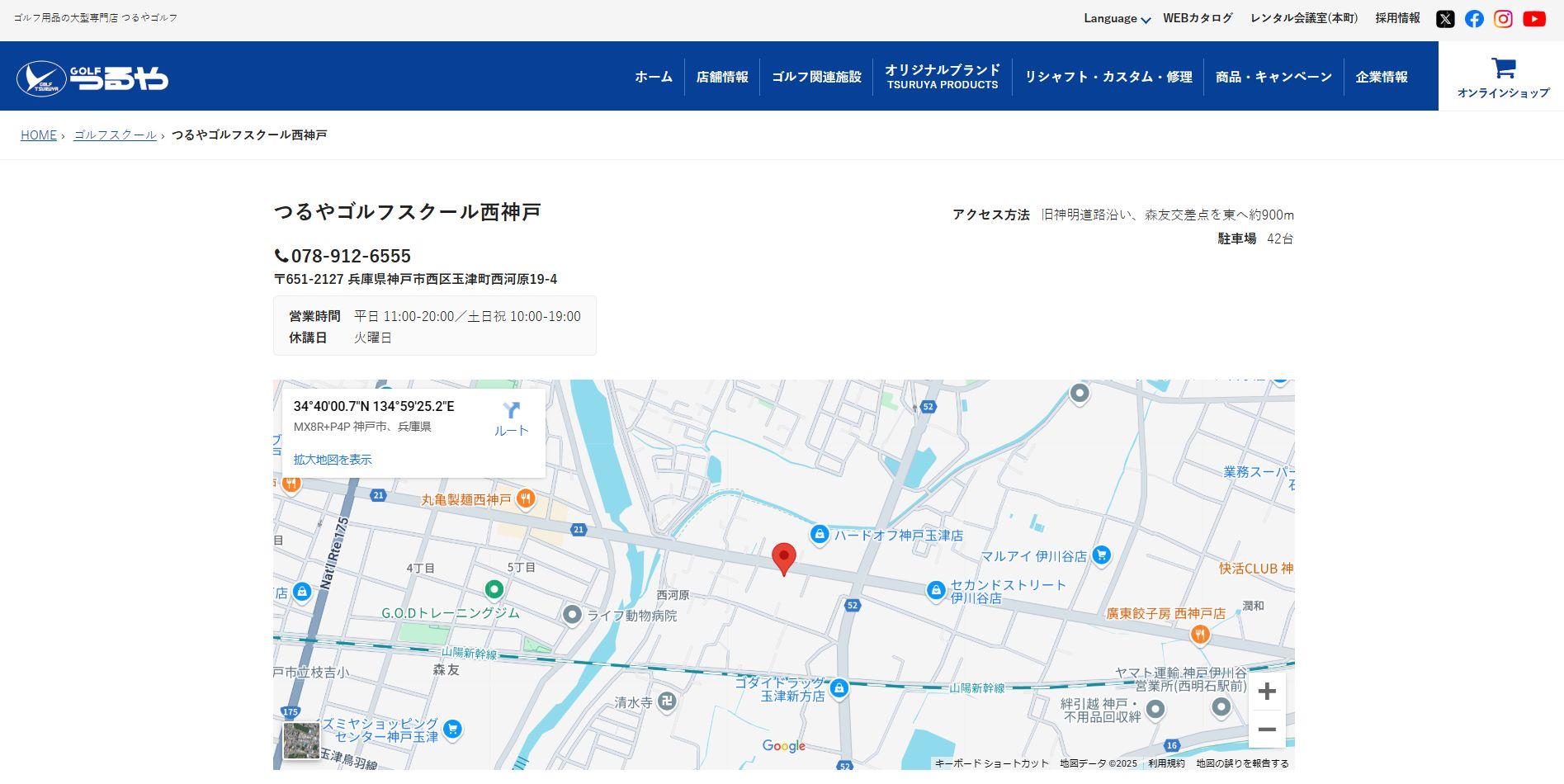Open the レンタル会議室(本町) link
The width and height of the screenshot is (1564, 784).
(1304, 18)
